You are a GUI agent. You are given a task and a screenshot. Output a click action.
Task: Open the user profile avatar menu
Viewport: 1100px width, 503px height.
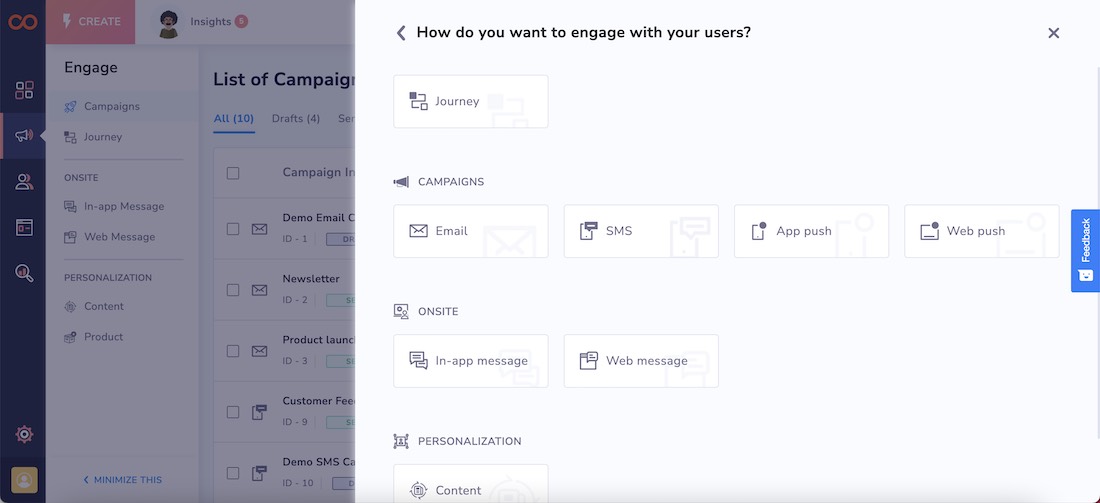(24, 480)
